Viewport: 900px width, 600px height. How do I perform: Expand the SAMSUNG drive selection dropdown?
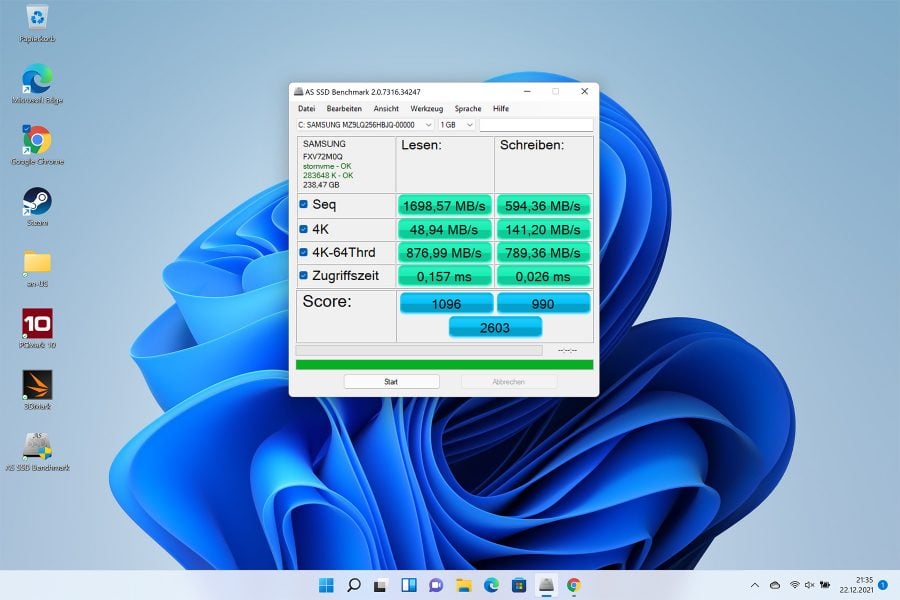tap(365, 125)
